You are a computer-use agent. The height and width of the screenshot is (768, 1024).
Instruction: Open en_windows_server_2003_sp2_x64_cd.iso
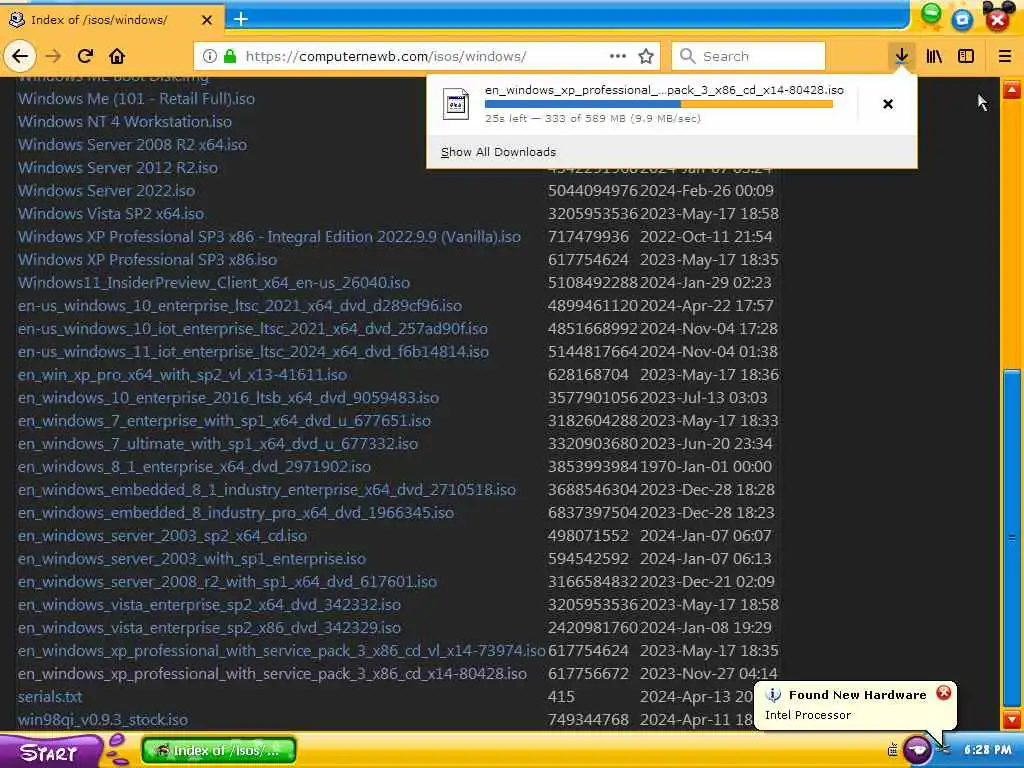coord(162,536)
